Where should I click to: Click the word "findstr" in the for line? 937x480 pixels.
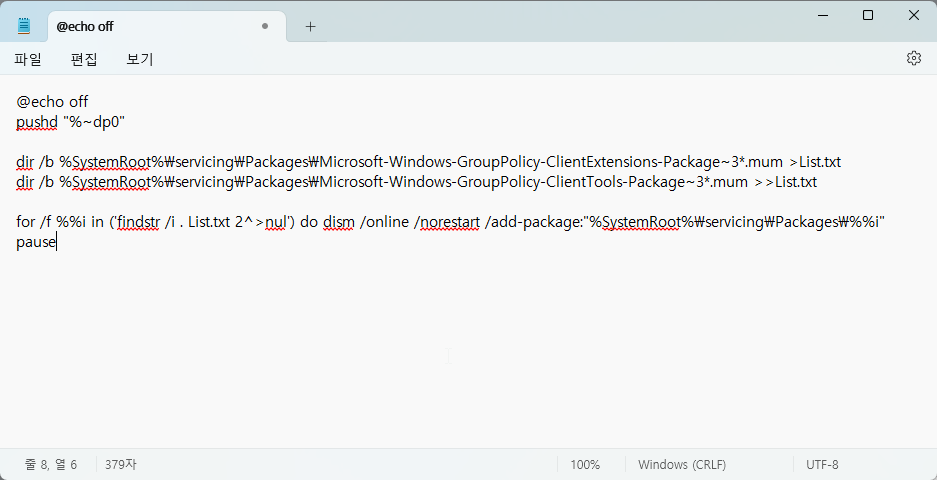click(x=138, y=223)
